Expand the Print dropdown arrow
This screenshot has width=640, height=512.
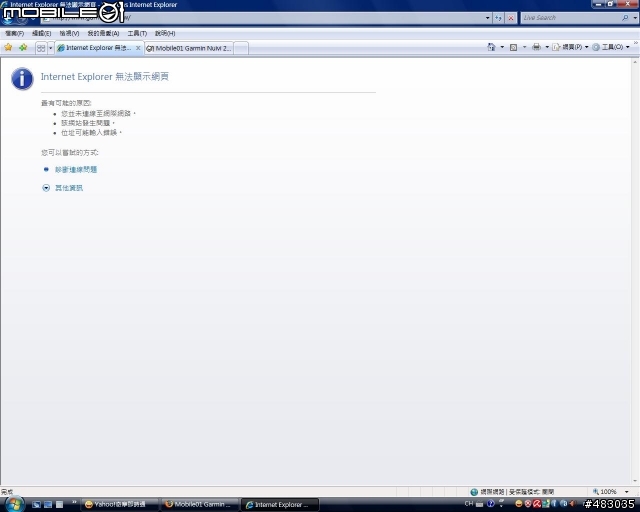click(x=547, y=47)
